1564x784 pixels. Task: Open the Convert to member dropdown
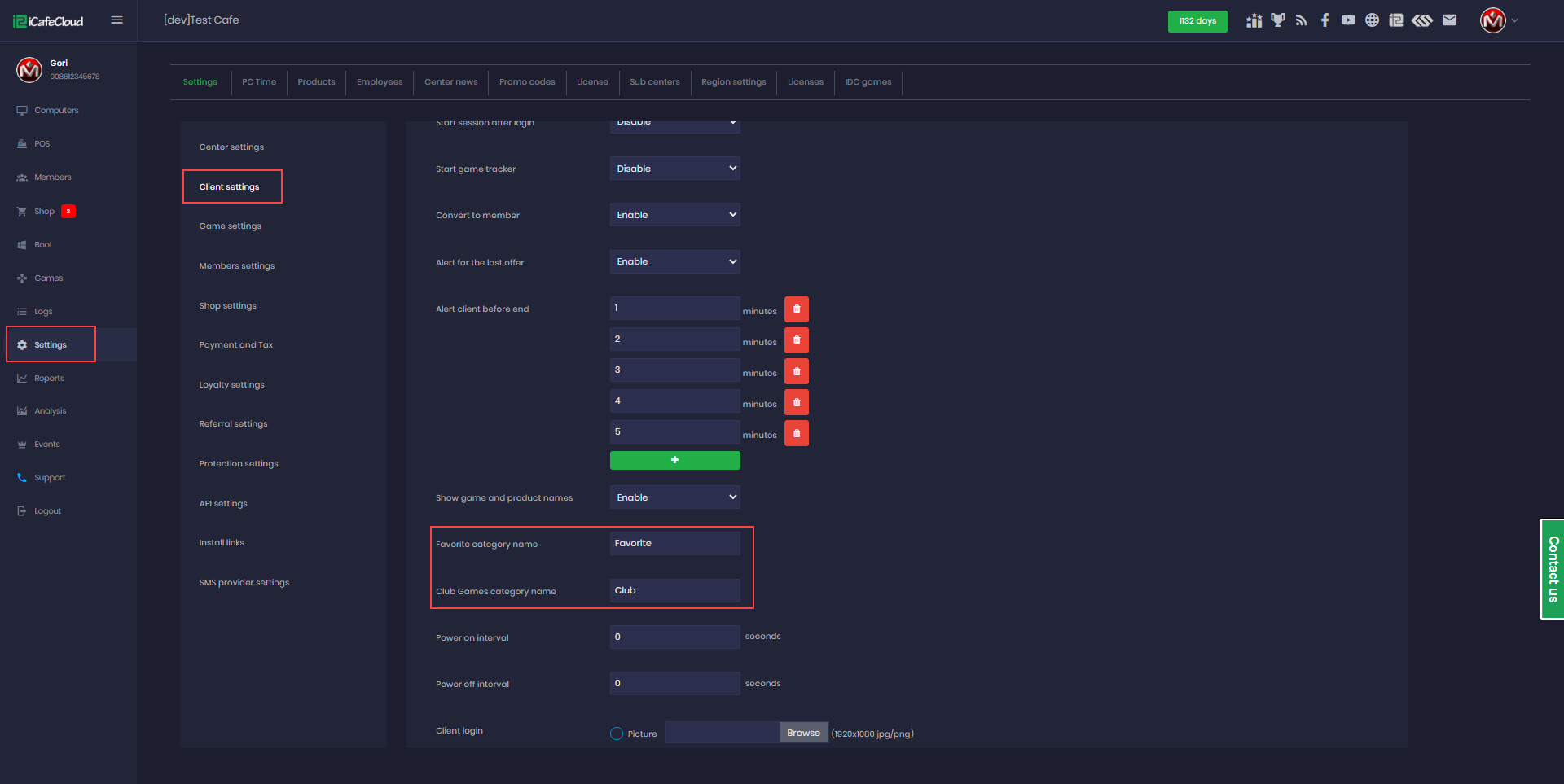click(x=674, y=215)
